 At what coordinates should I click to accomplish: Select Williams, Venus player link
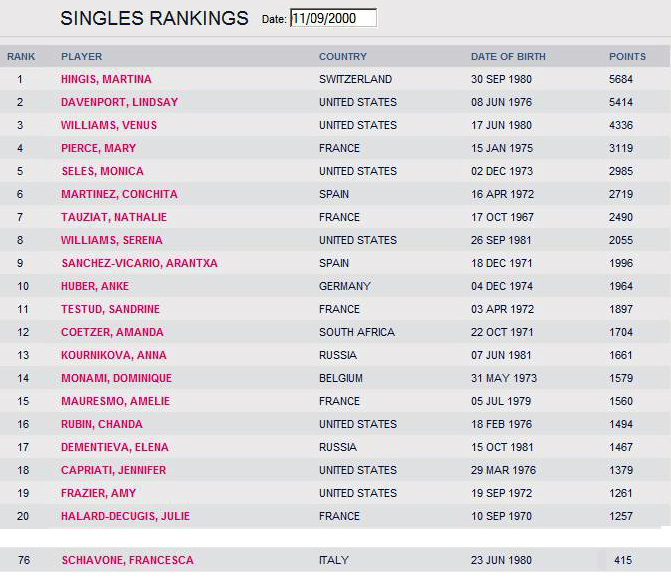109,125
